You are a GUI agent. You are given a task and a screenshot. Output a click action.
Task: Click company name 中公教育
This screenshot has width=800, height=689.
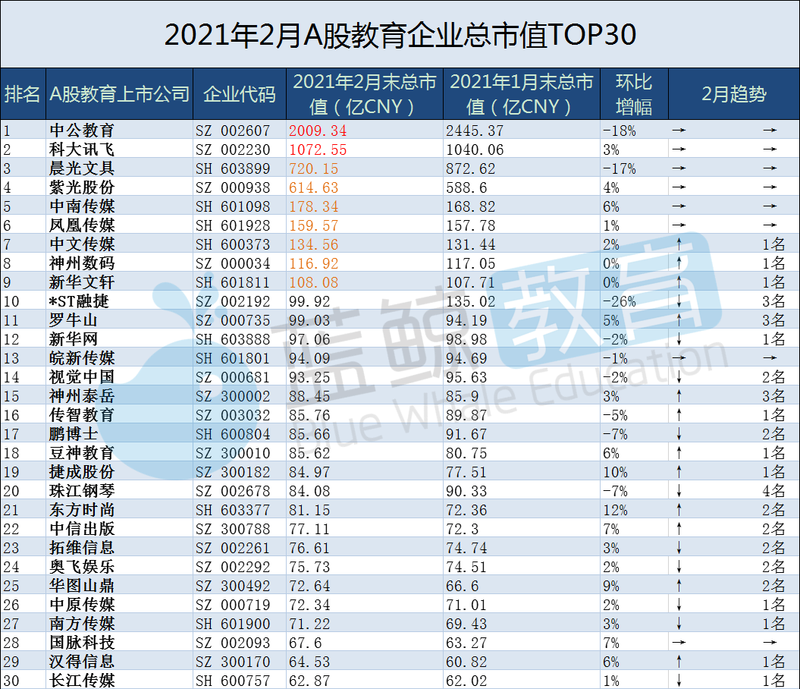click(x=82, y=131)
